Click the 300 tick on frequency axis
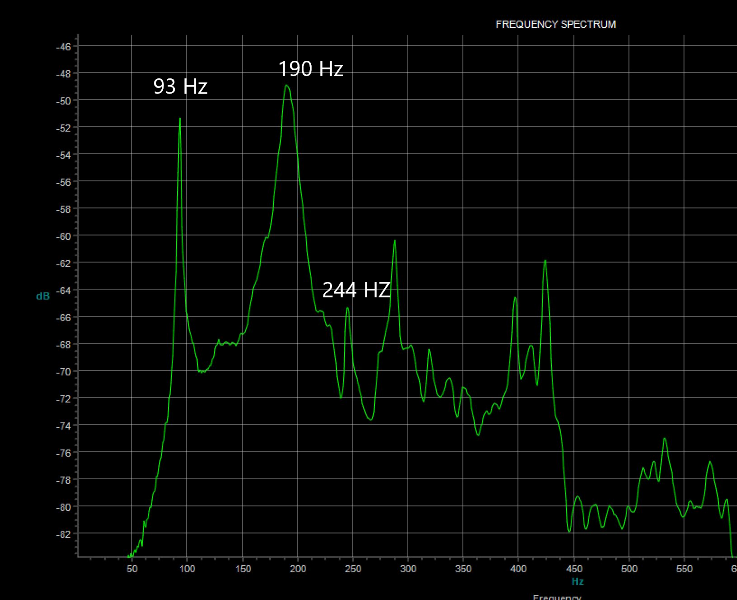Image resolution: width=737 pixels, height=600 pixels. pyautogui.click(x=408, y=569)
